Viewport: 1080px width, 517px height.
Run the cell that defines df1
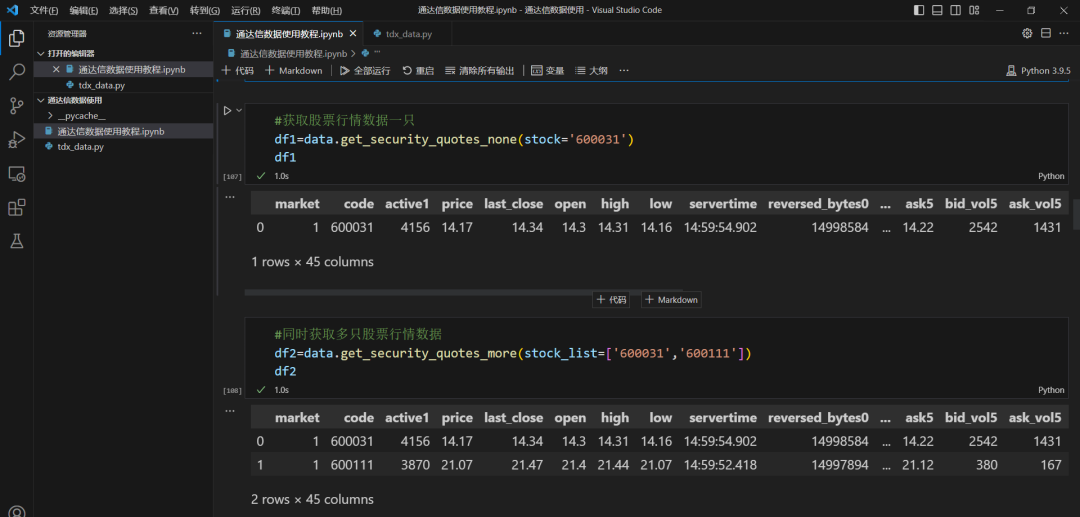click(227, 110)
